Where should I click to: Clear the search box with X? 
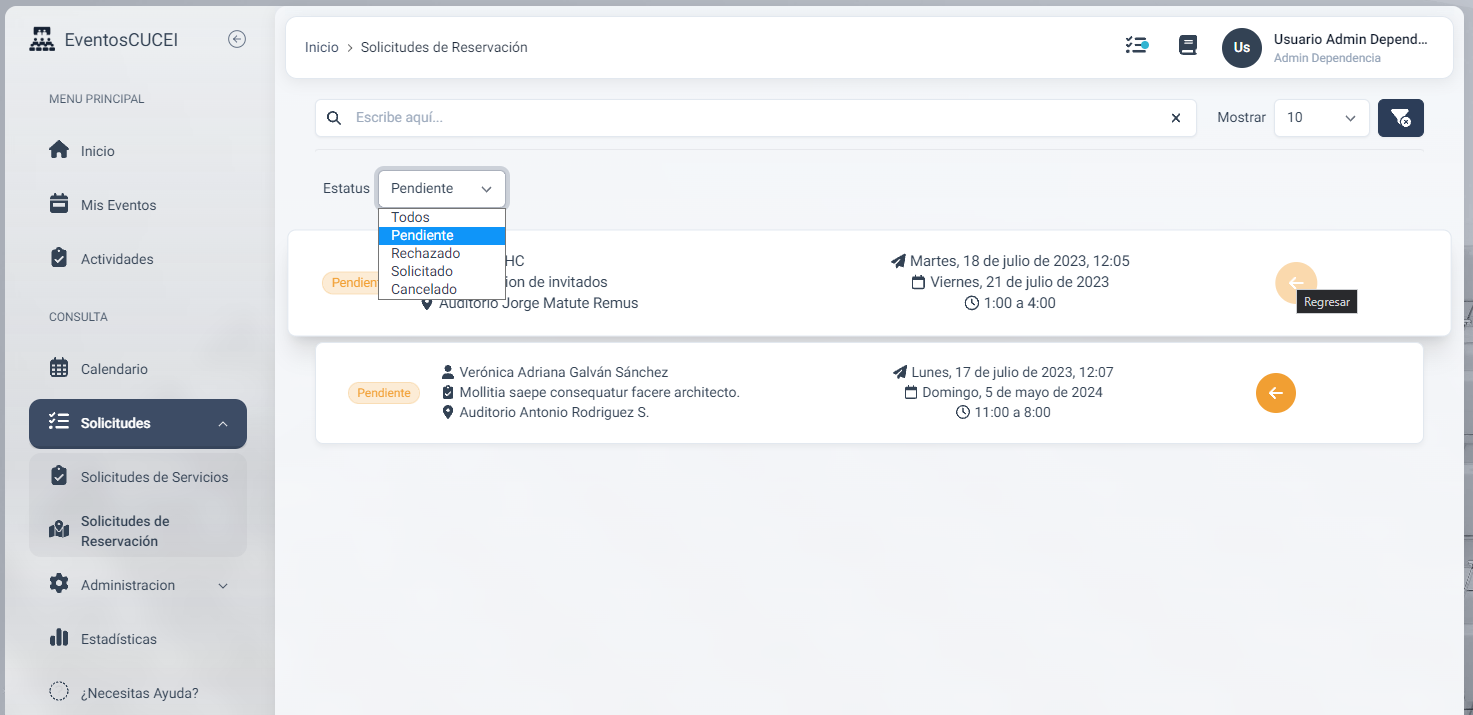1176,118
